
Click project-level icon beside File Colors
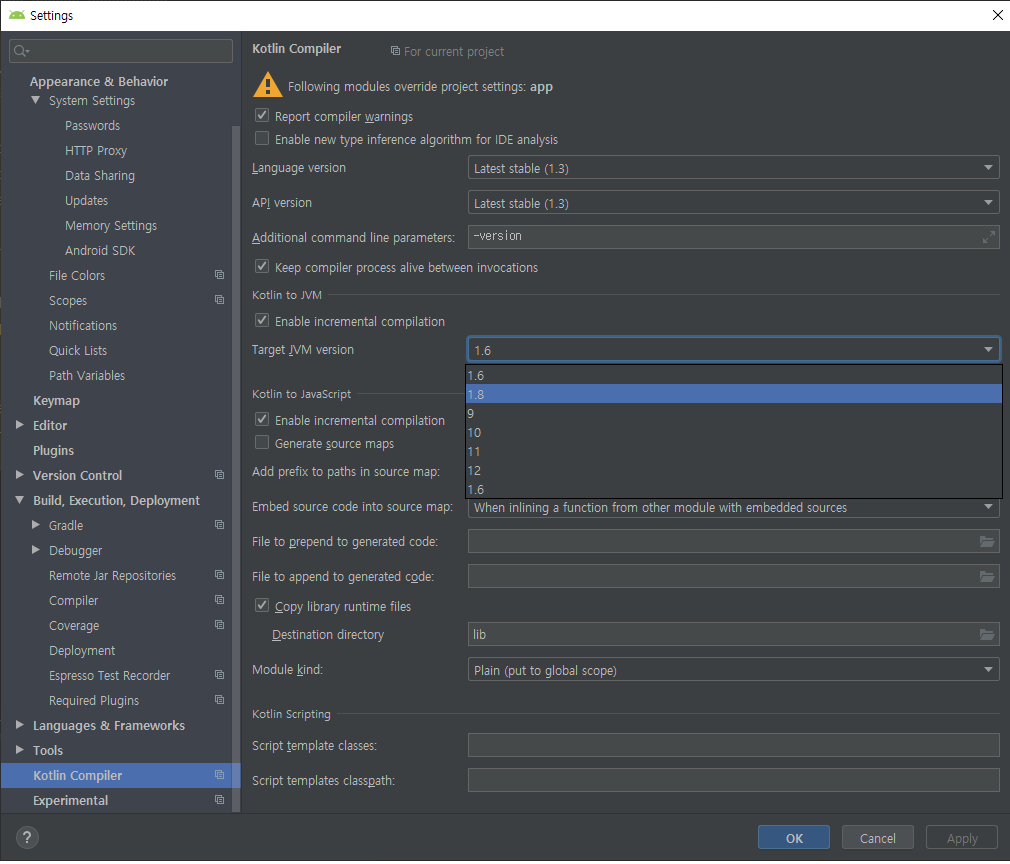click(x=220, y=275)
